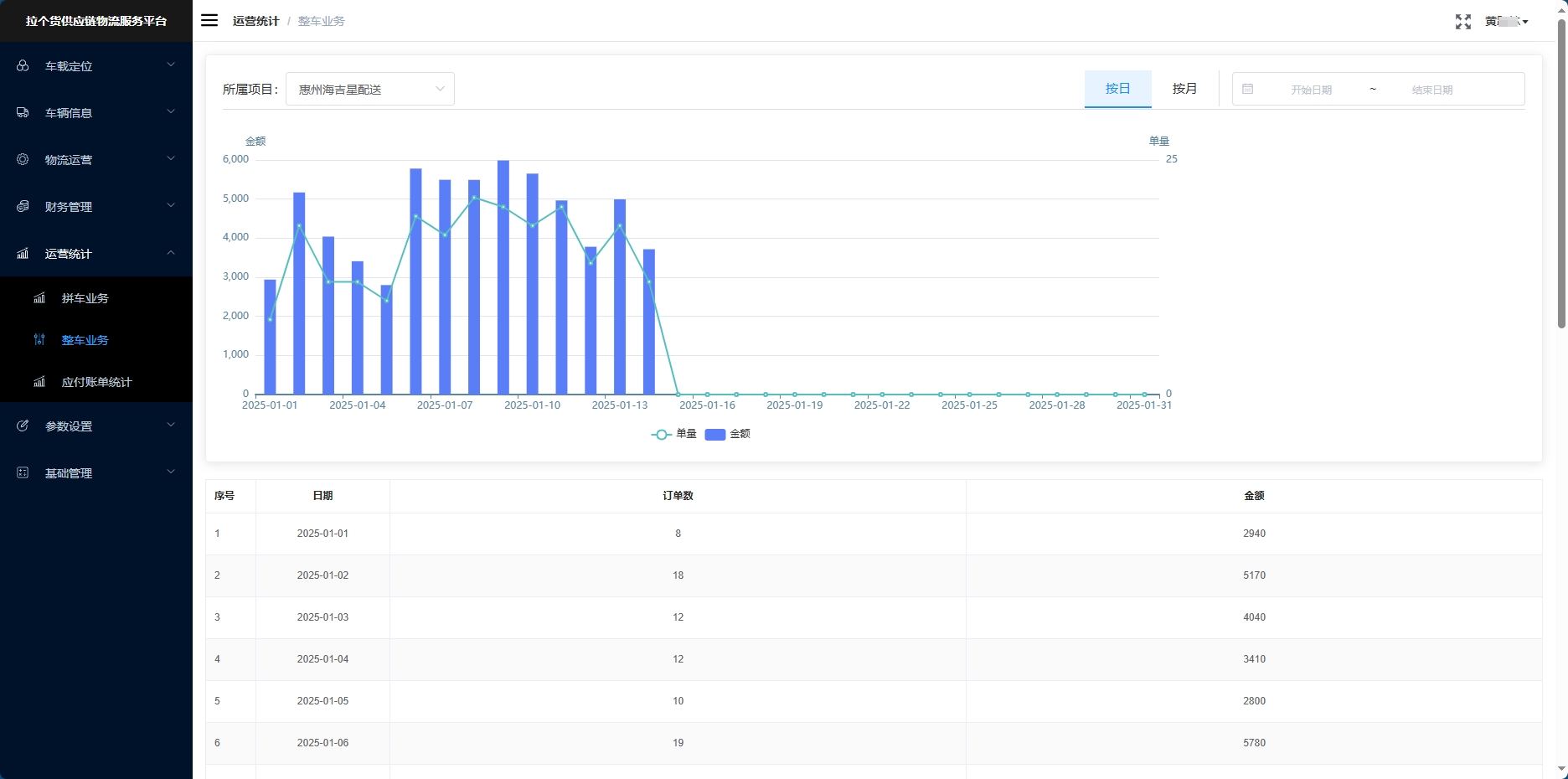Click the calendar icon in date range
1568x779 pixels.
(1247, 89)
